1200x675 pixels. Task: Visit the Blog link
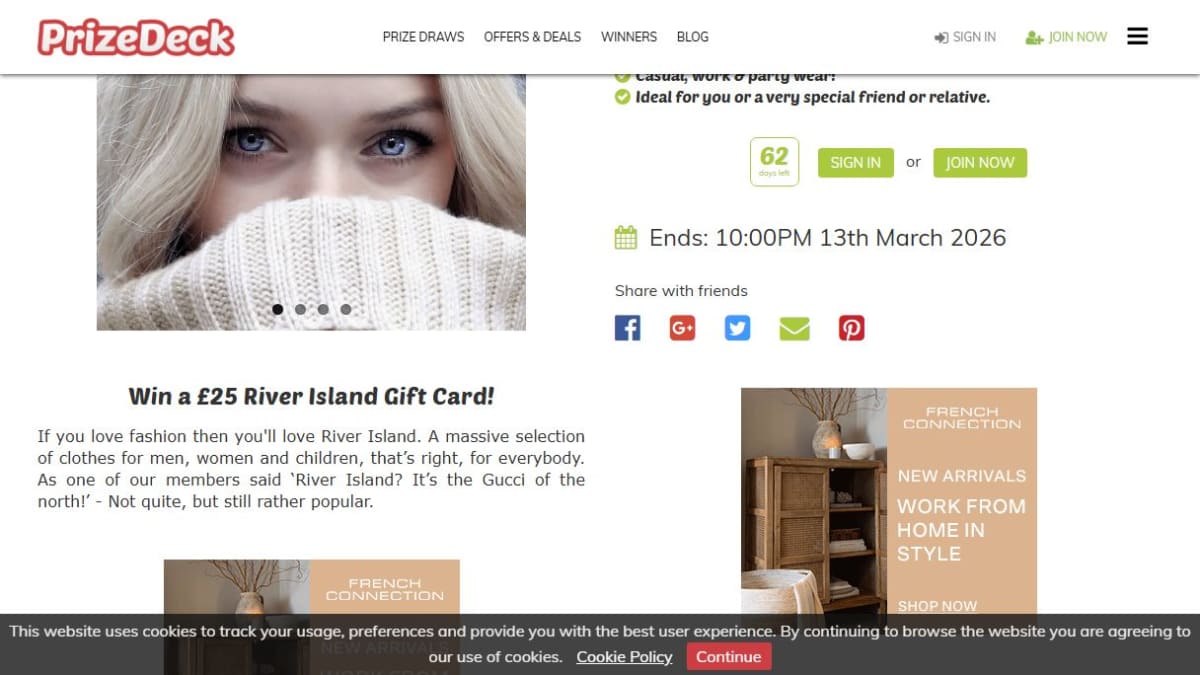pos(692,37)
